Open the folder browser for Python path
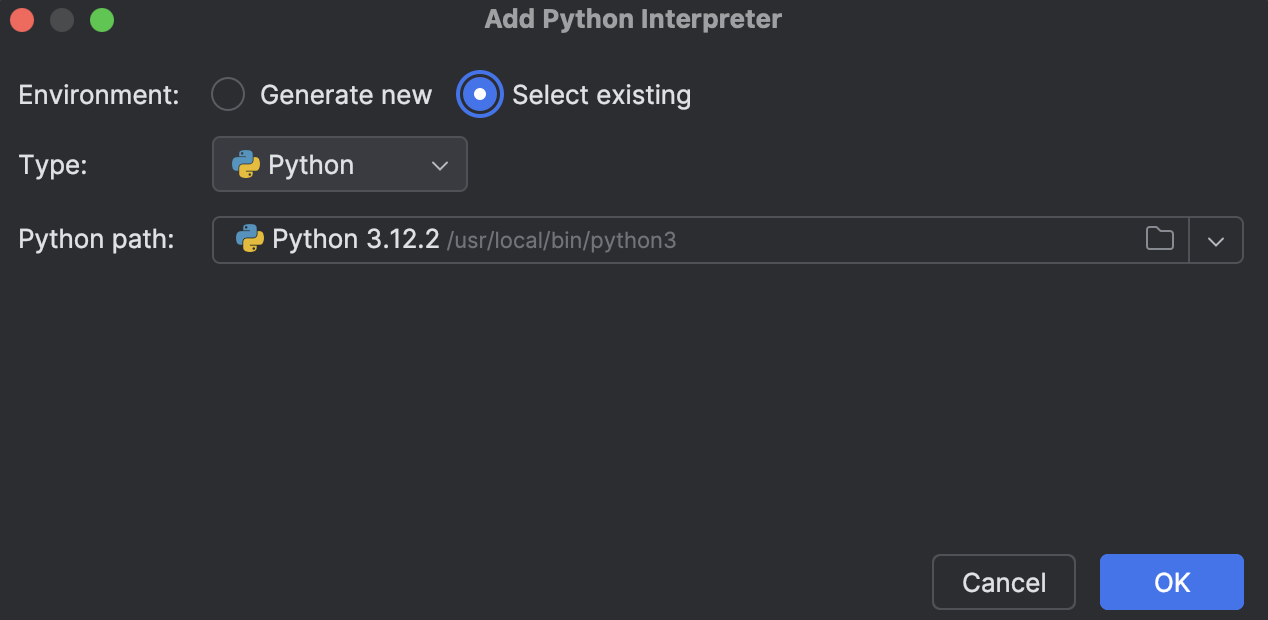This screenshot has width=1268, height=620. pos(1159,240)
